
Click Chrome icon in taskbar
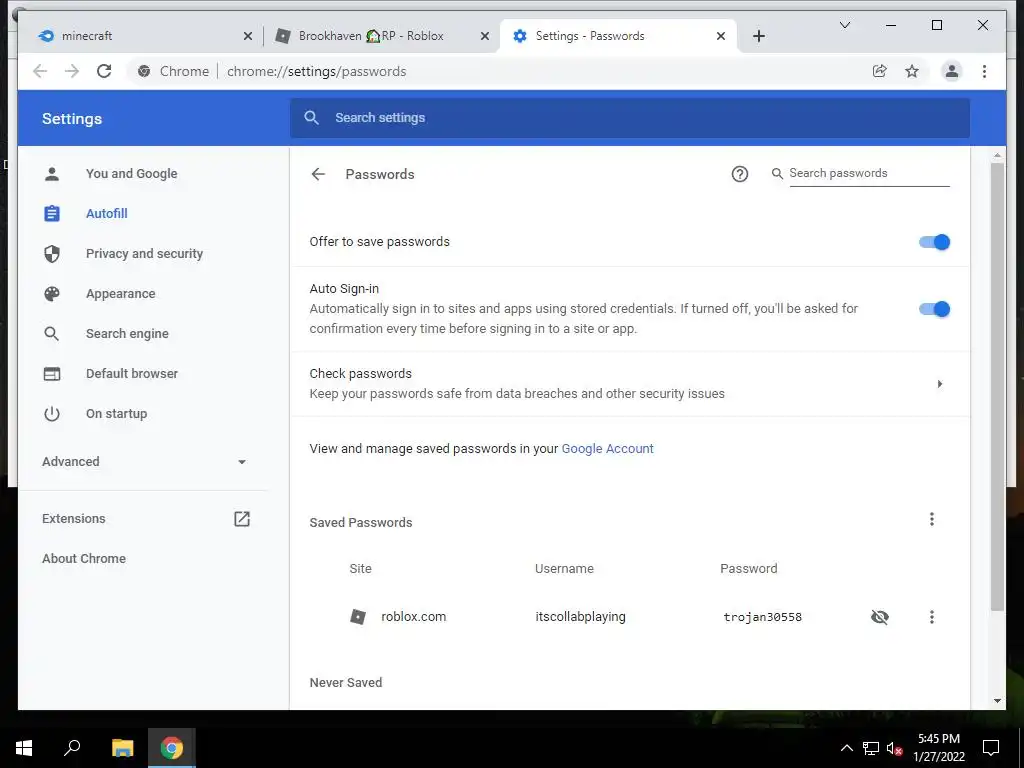(x=172, y=748)
